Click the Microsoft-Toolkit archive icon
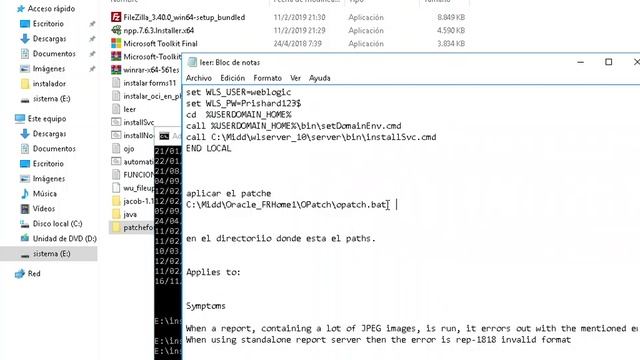Image resolution: width=640 pixels, height=360 pixels. click(116, 56)
